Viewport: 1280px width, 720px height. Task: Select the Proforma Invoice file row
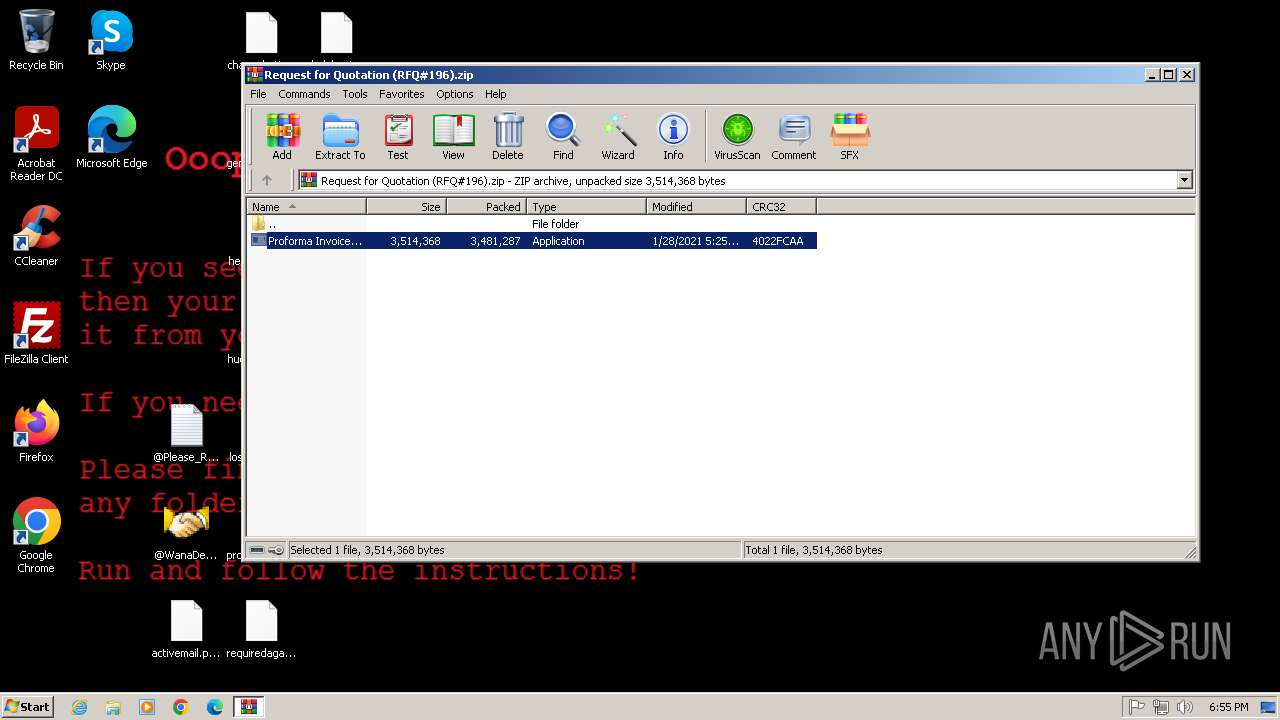pyautogui.click(x=532, y=241)
